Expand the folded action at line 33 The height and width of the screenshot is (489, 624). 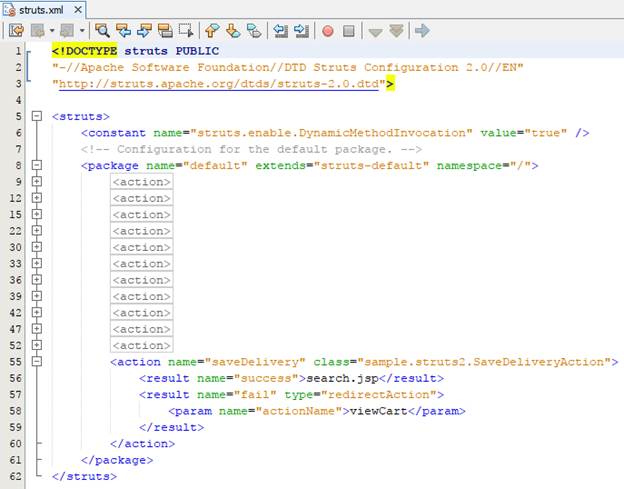coord(37,263)
